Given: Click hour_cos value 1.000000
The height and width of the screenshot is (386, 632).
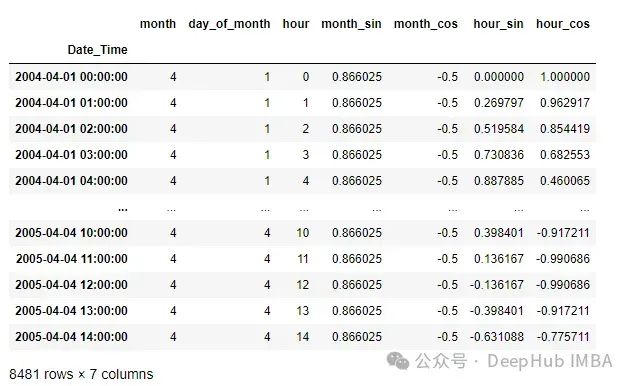Looking at the screenshot, I should point(565,77).
